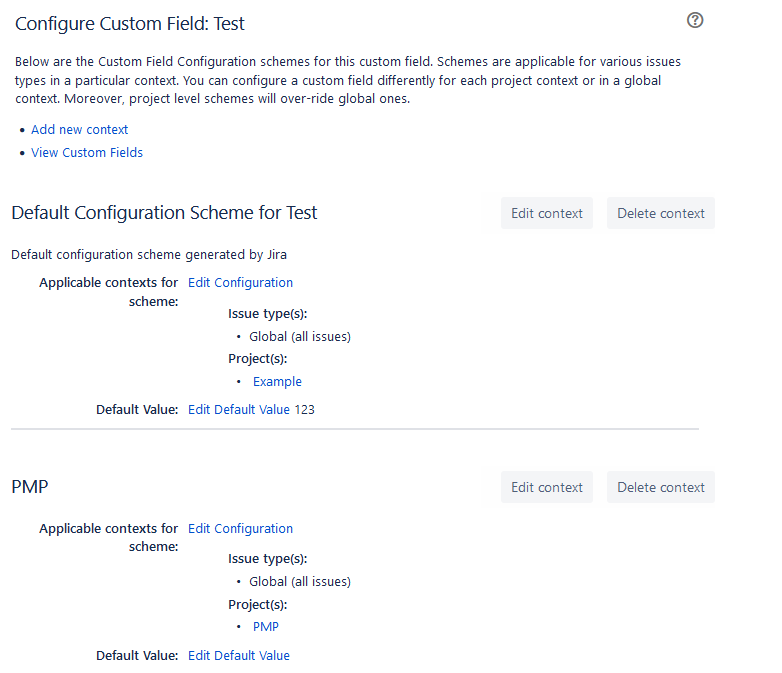The image size is (782, 673).
Task: Select Global (all issues) in the default scheme
Action: click(300, 337)
